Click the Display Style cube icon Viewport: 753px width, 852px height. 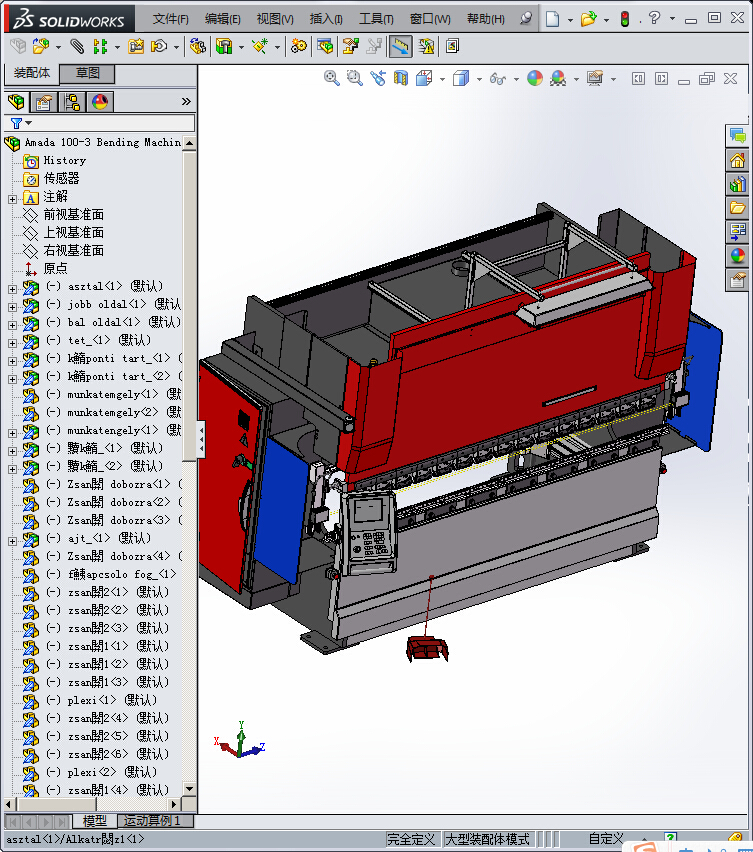click(x=461, y=78)
